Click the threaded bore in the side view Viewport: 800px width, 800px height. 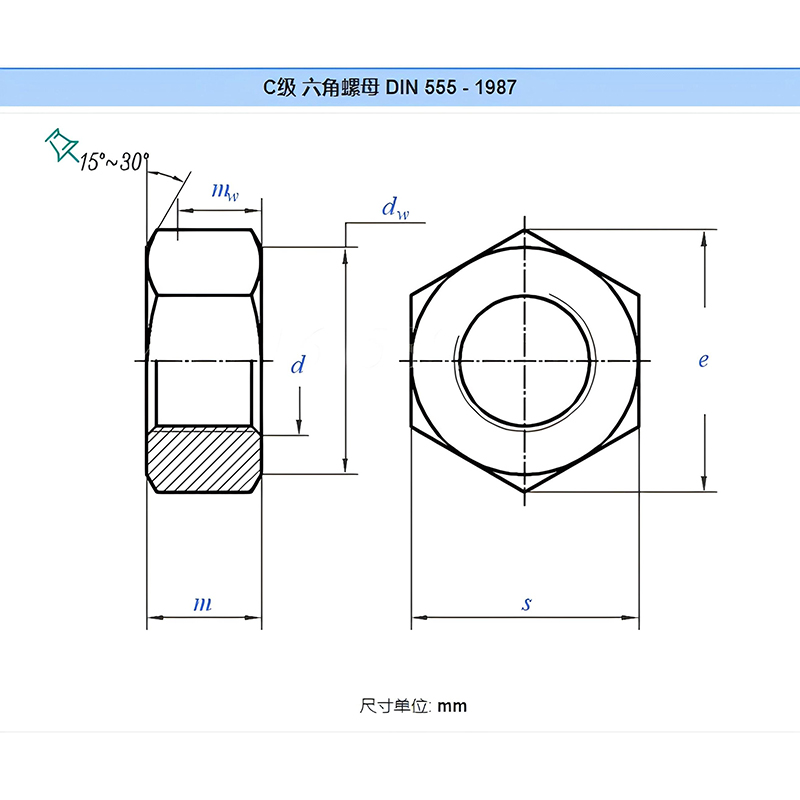[x=204, y=393]
